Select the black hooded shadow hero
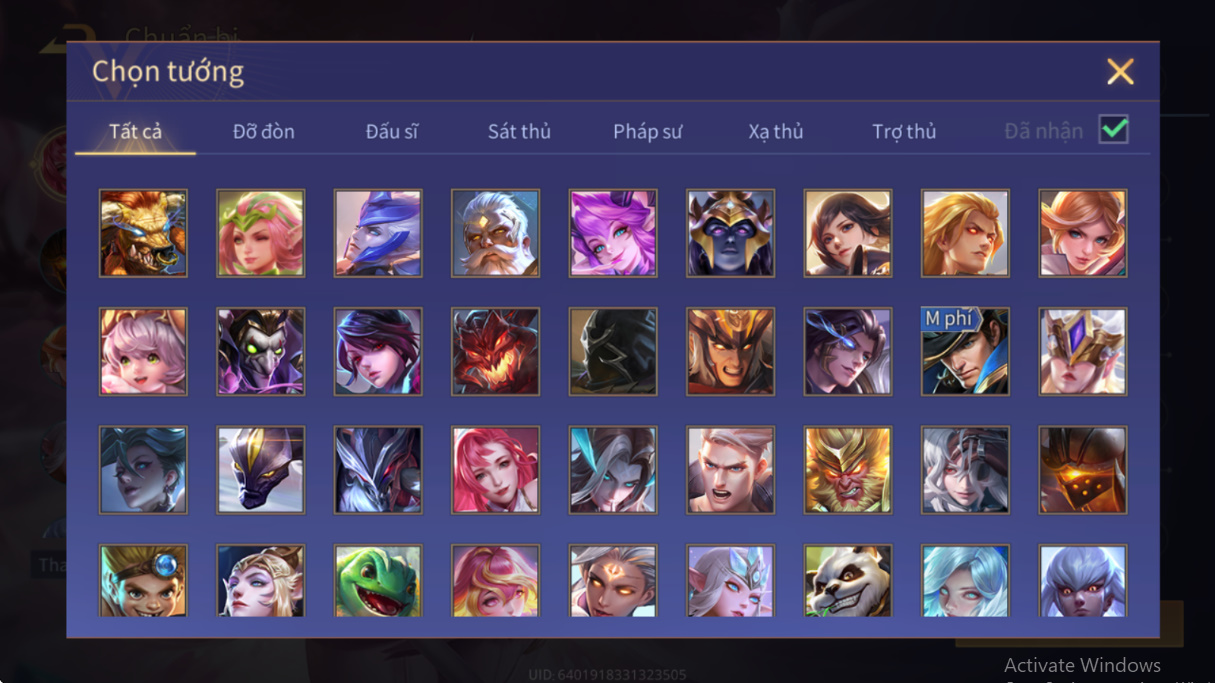The image size is (1215, 683). click(613, 351)
